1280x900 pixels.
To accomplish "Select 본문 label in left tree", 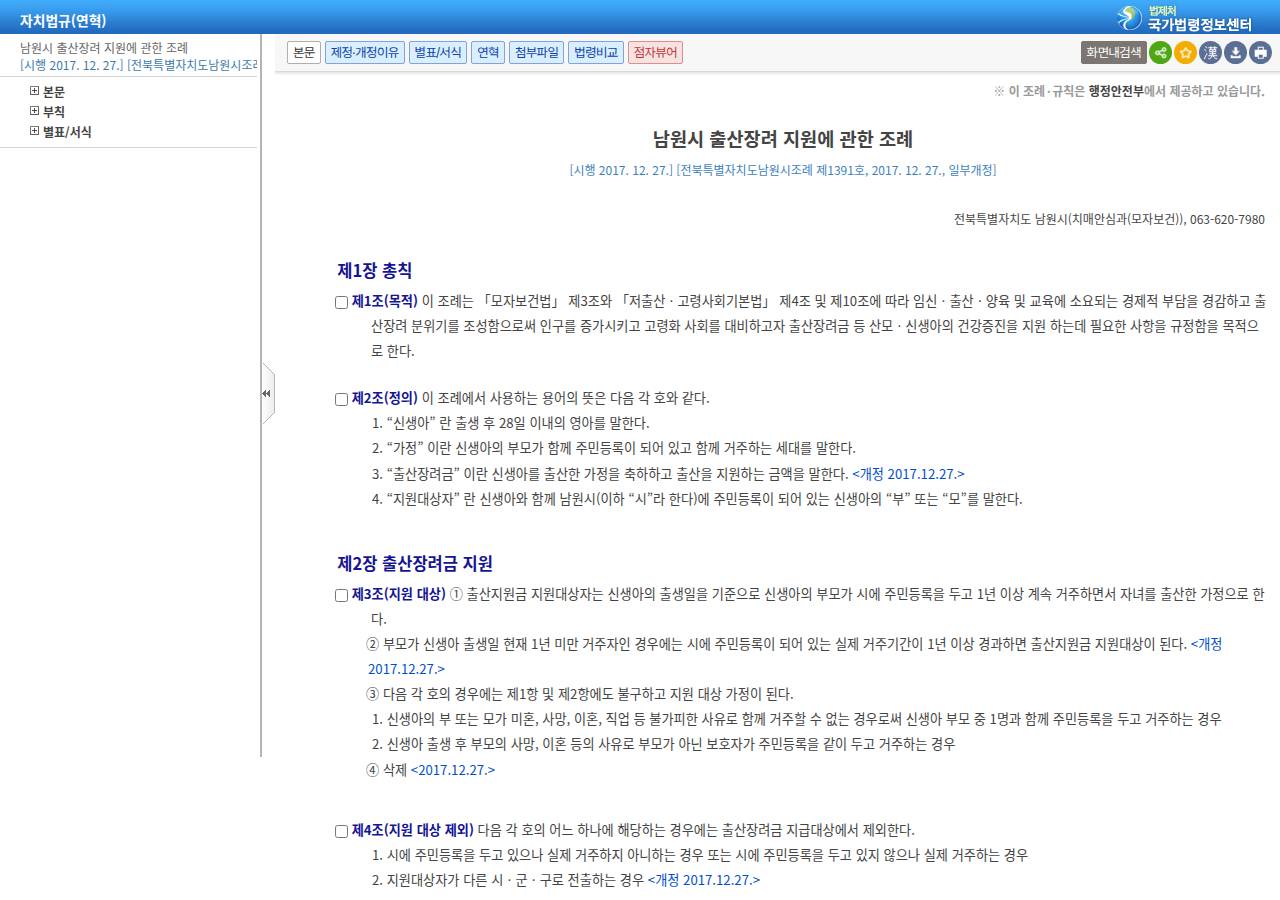I will [54, 91].
